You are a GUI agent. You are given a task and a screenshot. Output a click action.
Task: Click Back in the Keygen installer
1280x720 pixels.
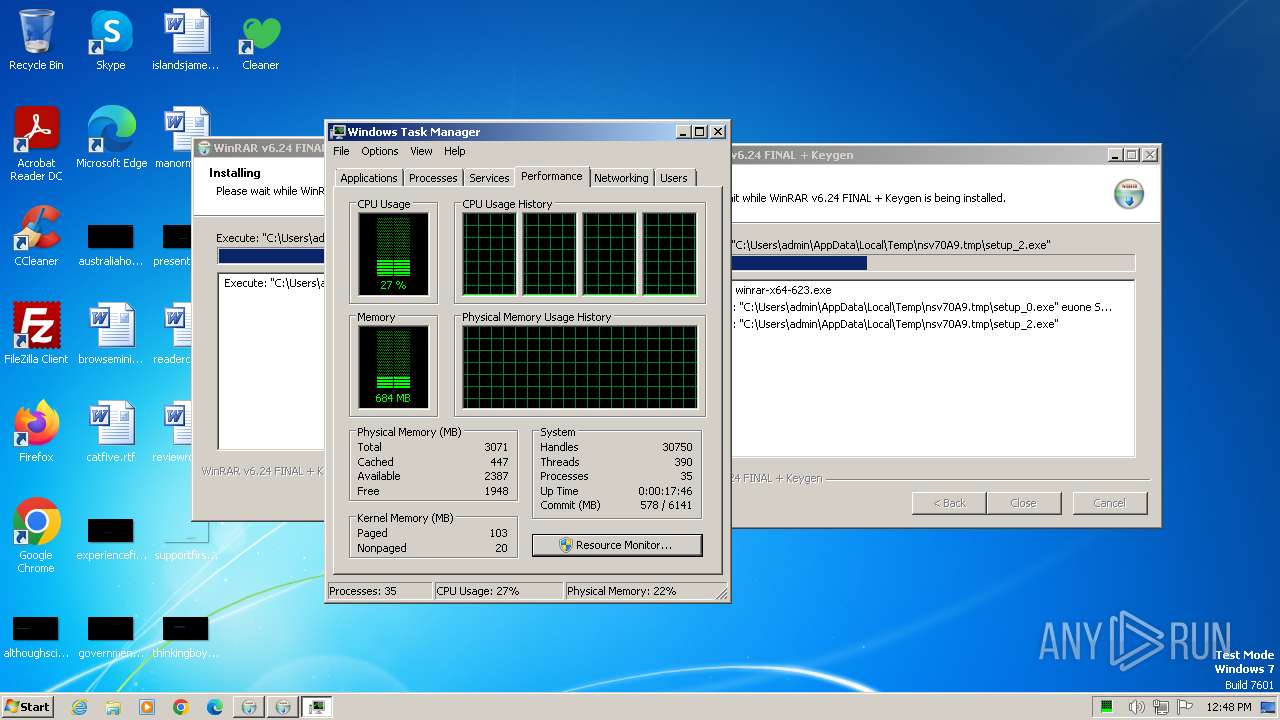(x=949, y=503)
